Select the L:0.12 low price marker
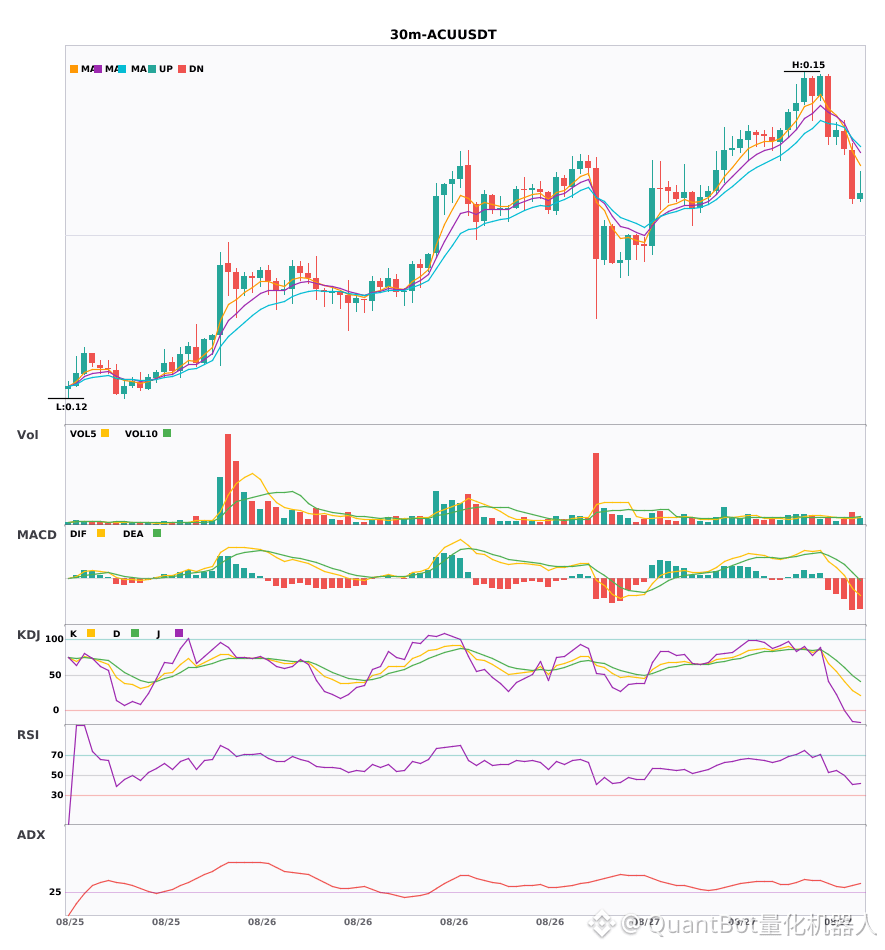This screenshot has height=950, width=885. (71, 407)
